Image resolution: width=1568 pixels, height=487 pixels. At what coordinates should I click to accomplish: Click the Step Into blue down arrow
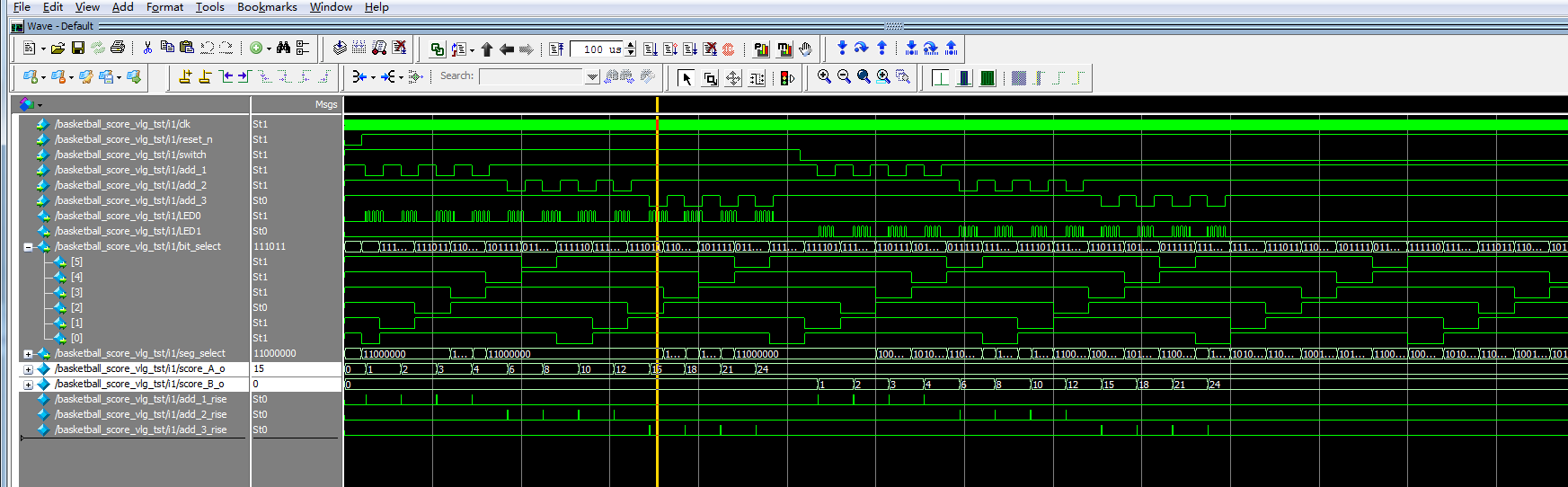tap(842, 49)
